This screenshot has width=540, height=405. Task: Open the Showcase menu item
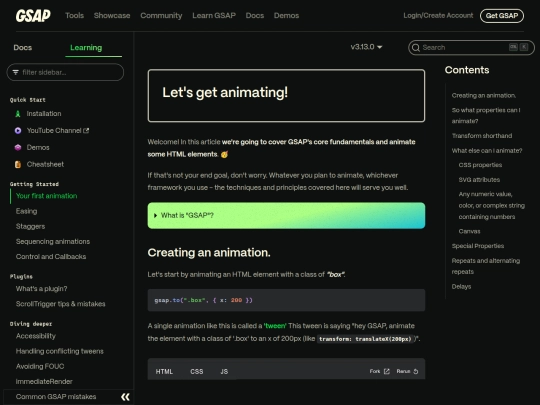tap(112, 15)
